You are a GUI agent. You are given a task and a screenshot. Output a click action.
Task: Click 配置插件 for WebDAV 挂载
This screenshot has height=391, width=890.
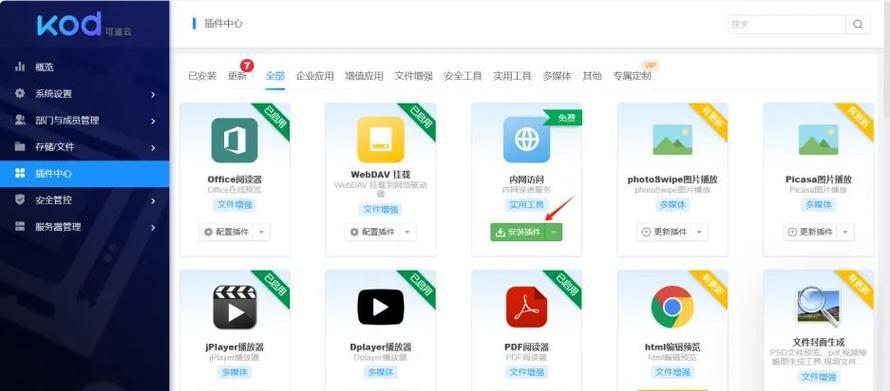point(372,232)
